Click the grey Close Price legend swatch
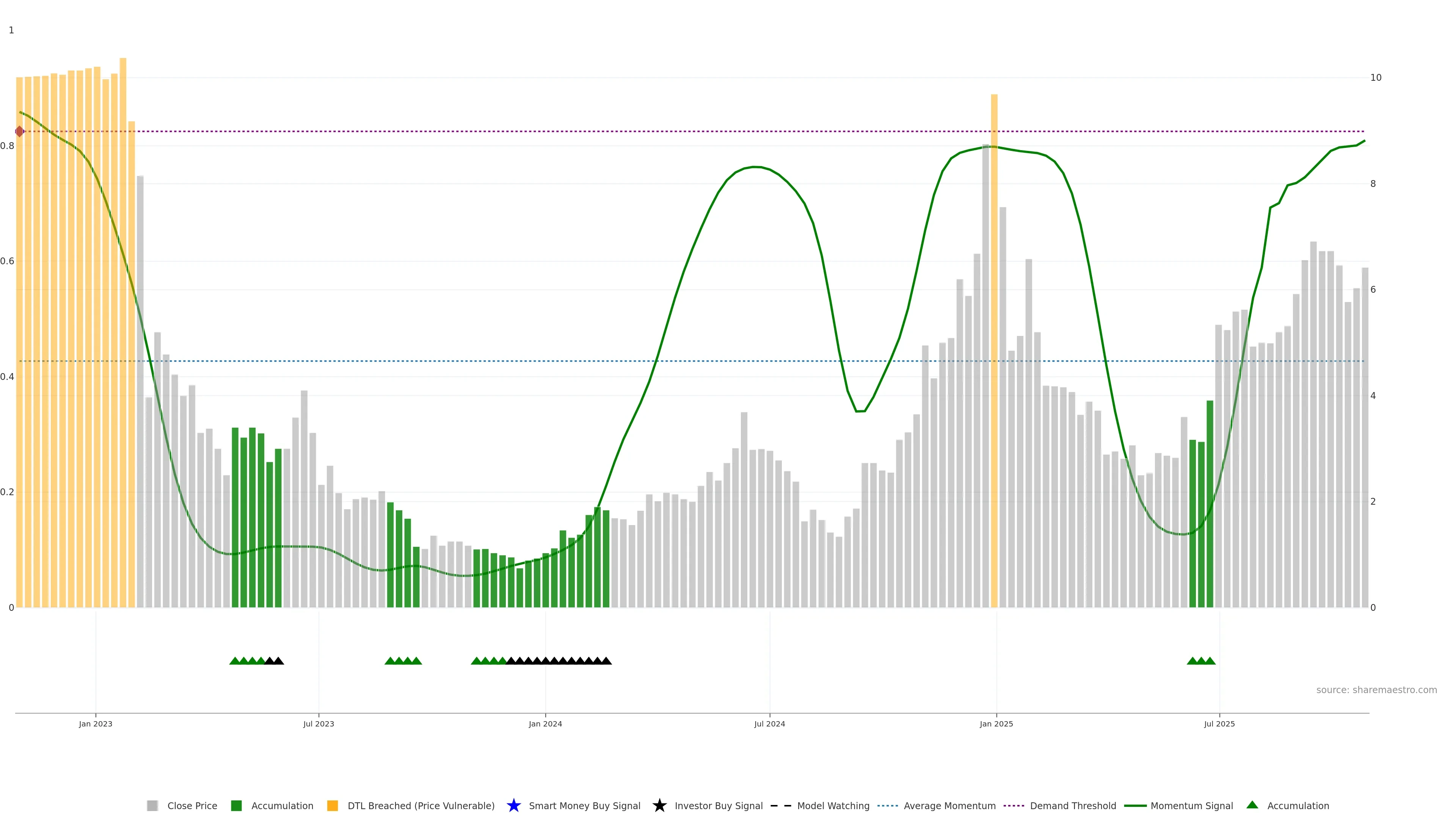Viewport: 1456px width, 819px height. point(152,805)
